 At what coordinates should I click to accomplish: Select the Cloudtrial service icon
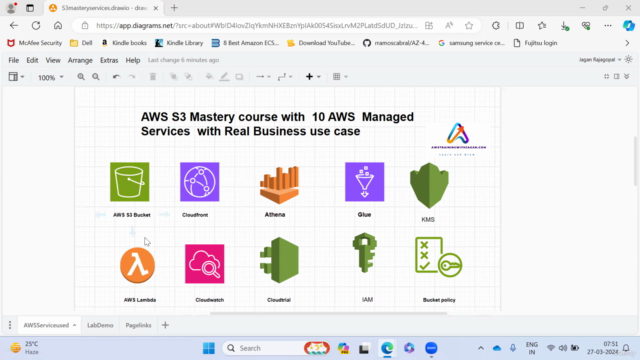tap(280, 260)
